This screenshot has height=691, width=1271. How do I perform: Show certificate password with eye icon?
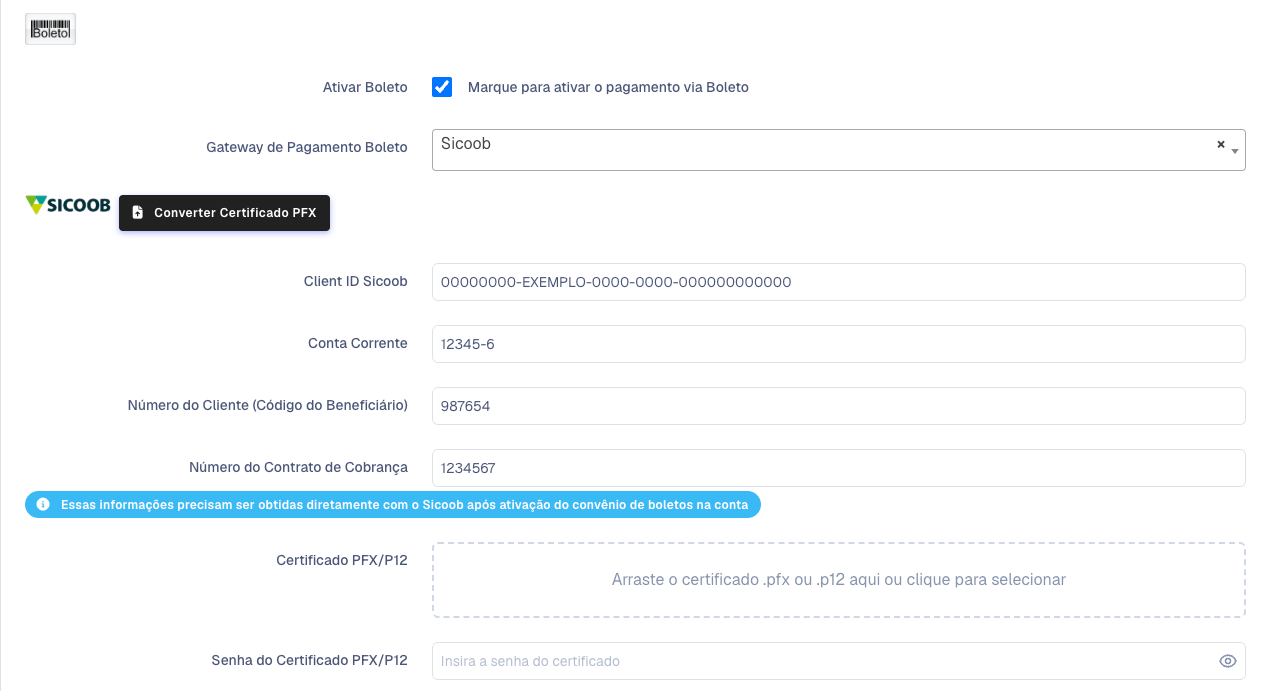coord(1228,661)
